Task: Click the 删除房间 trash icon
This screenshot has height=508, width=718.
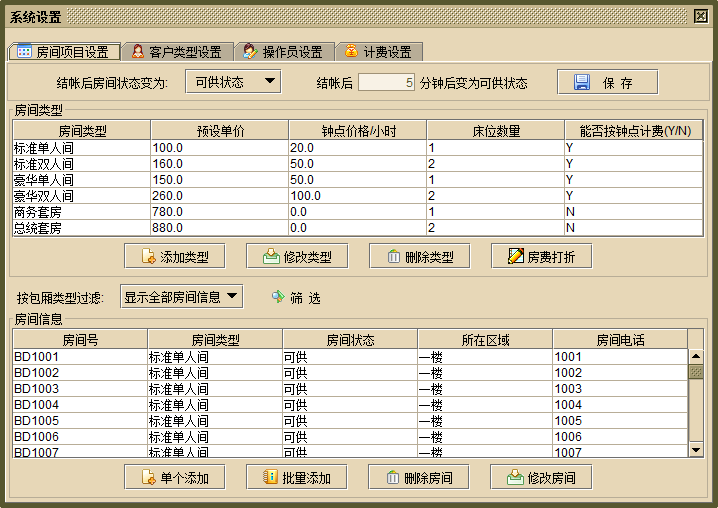Action: (x=393, y=478)
